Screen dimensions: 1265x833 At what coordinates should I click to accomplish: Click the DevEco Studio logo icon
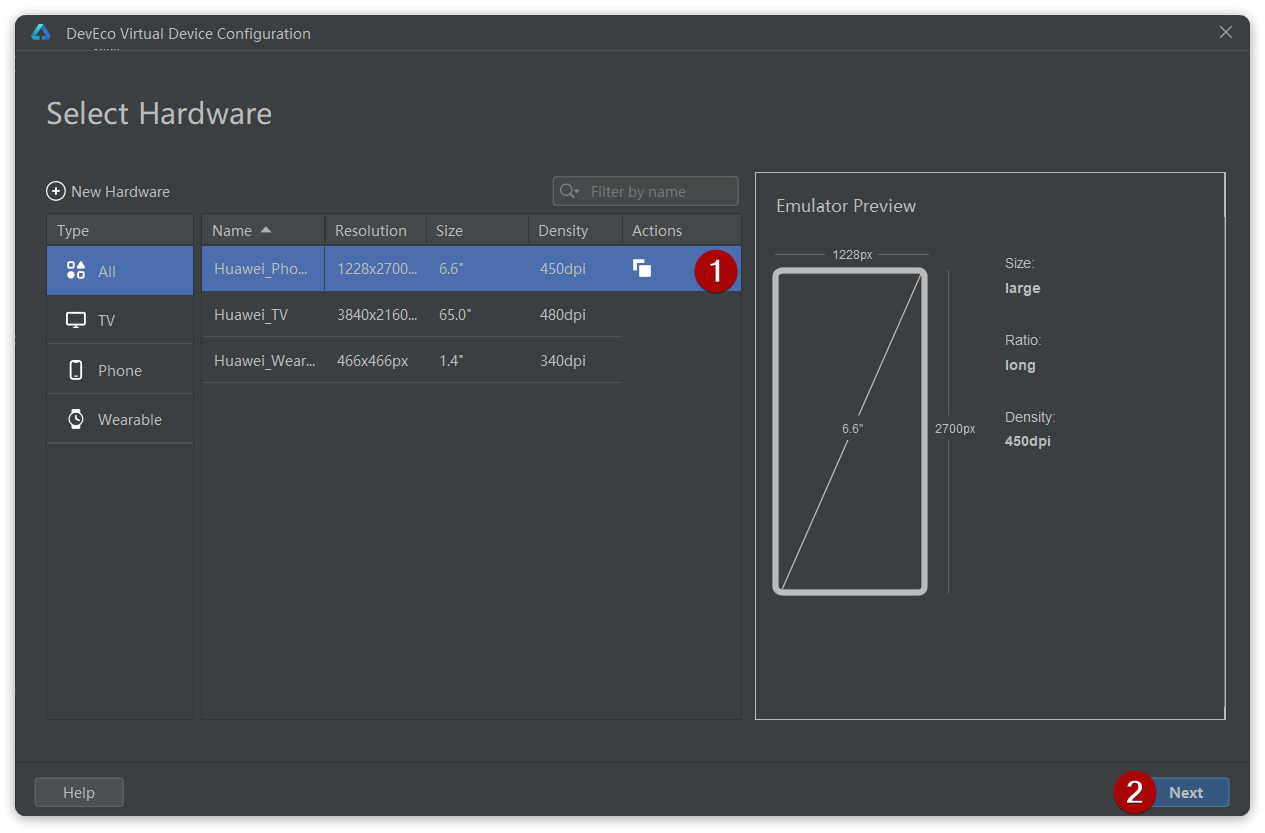pyautogui.click(x=41, y=33)
